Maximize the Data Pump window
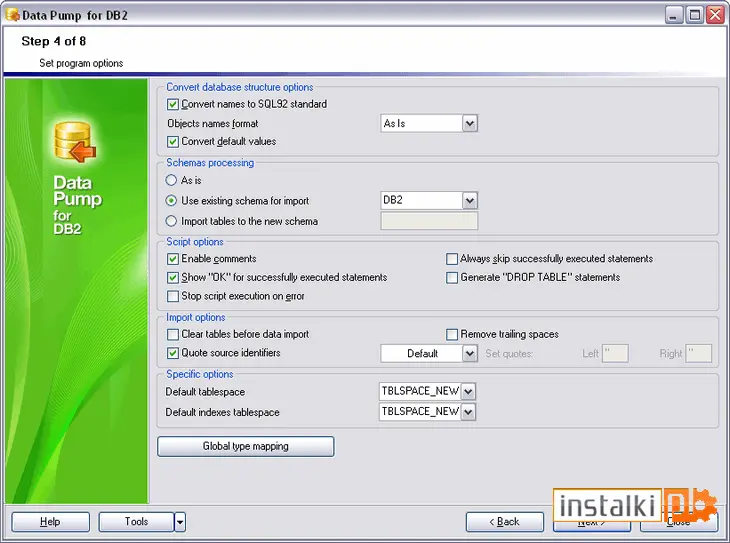The height and width of the screenshot is (543, 730). click(695, 15)
